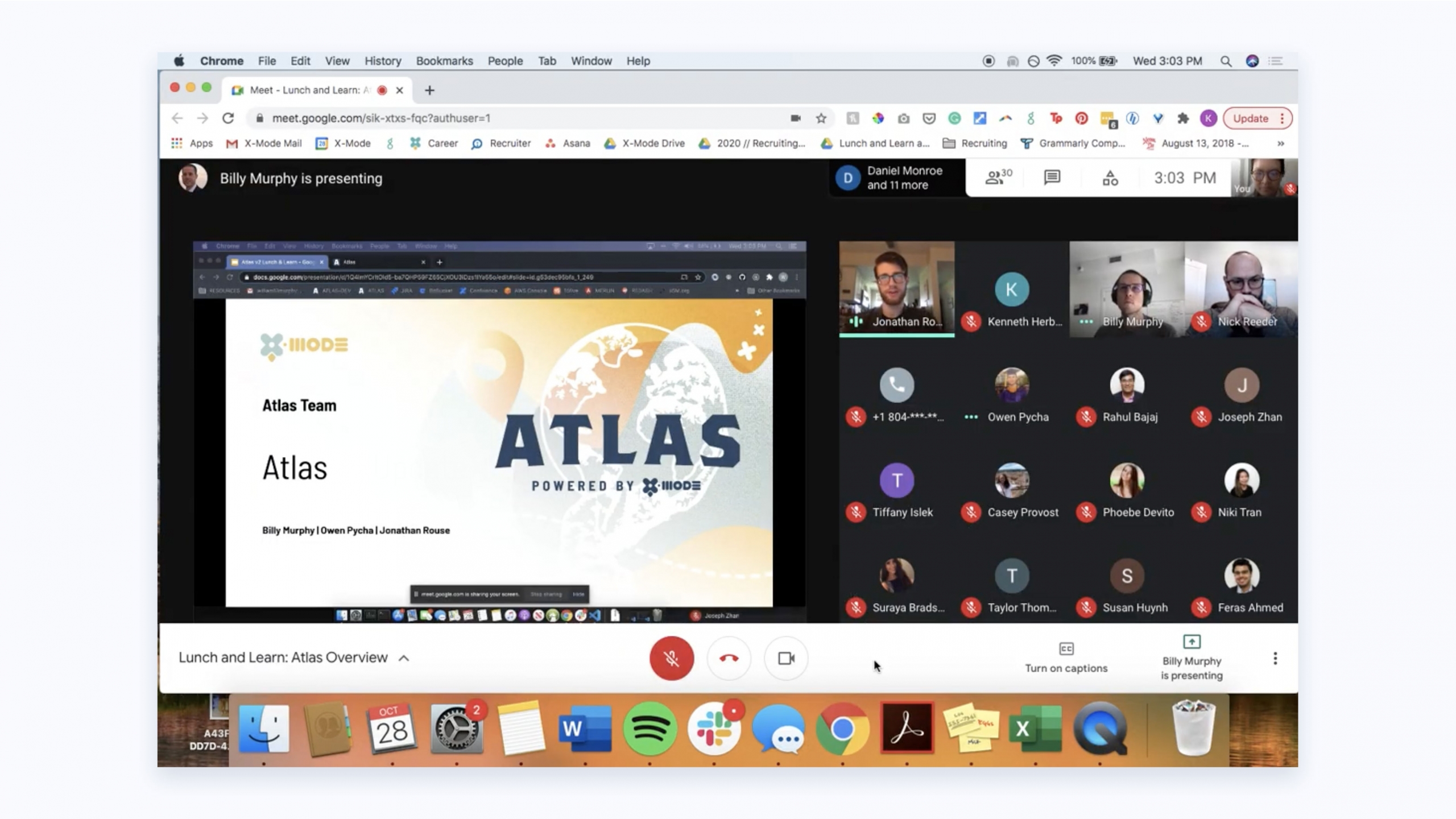Select Jonathan Rouse's video tile

pos(897,289)
